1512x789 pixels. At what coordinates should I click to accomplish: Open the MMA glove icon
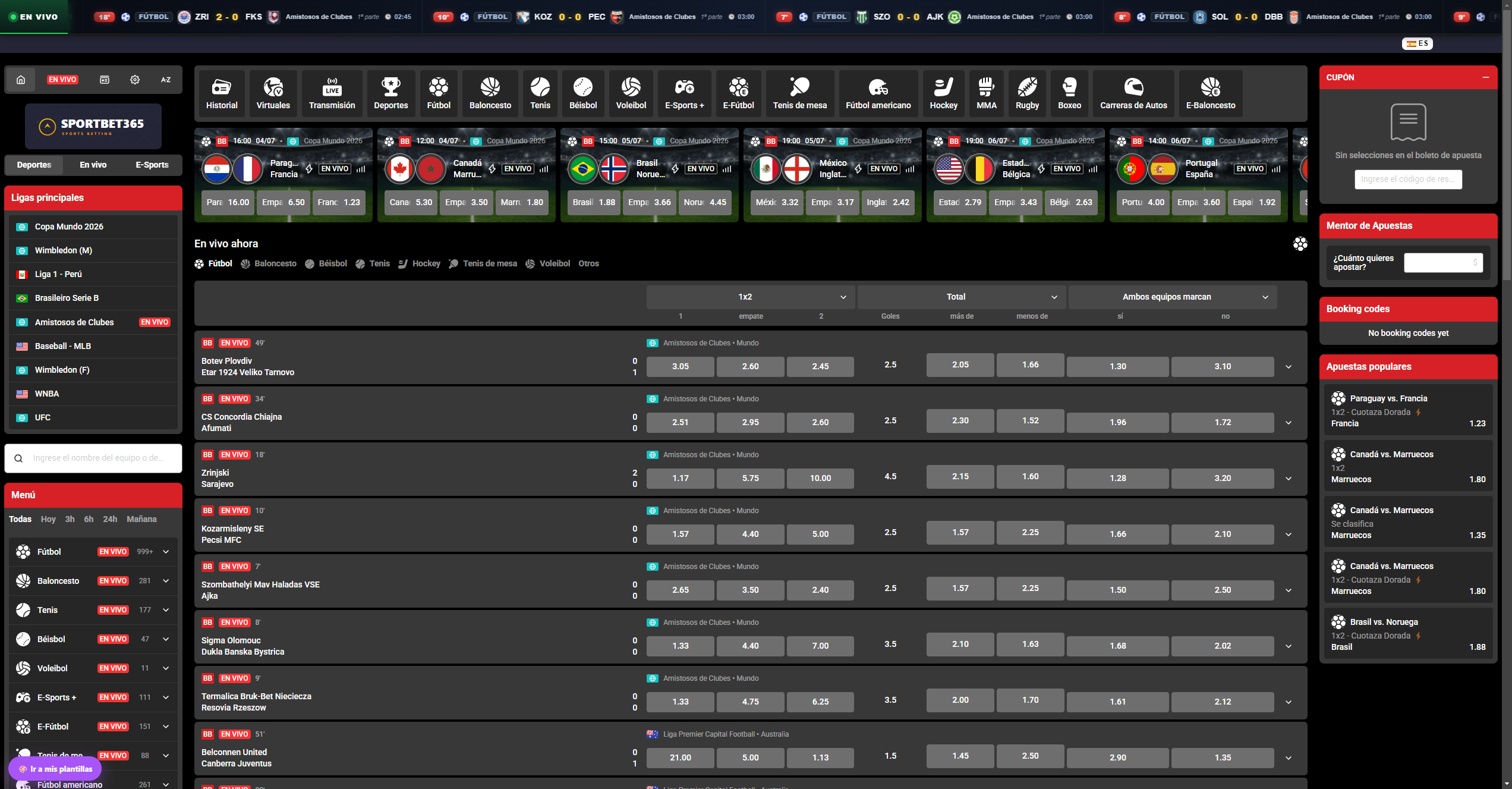pos(987,94)
